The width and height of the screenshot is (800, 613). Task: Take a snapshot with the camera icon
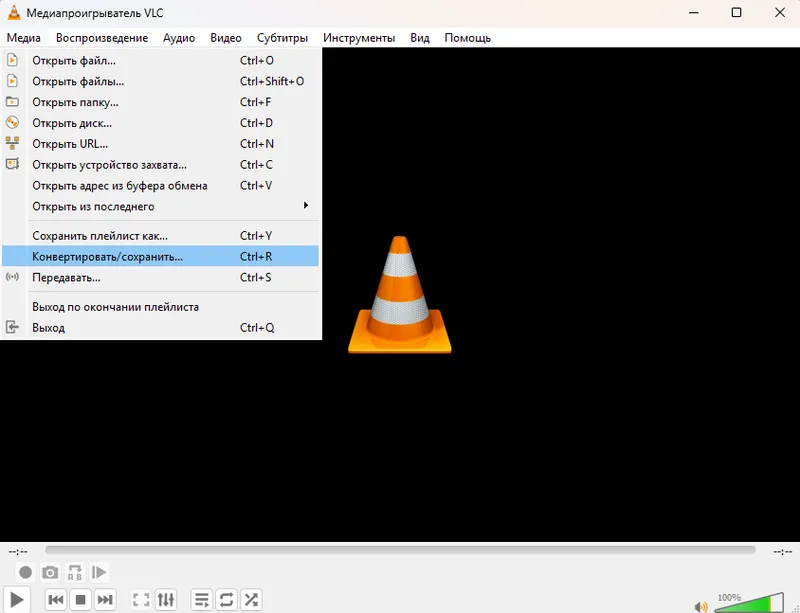click(x=50, y=573)
